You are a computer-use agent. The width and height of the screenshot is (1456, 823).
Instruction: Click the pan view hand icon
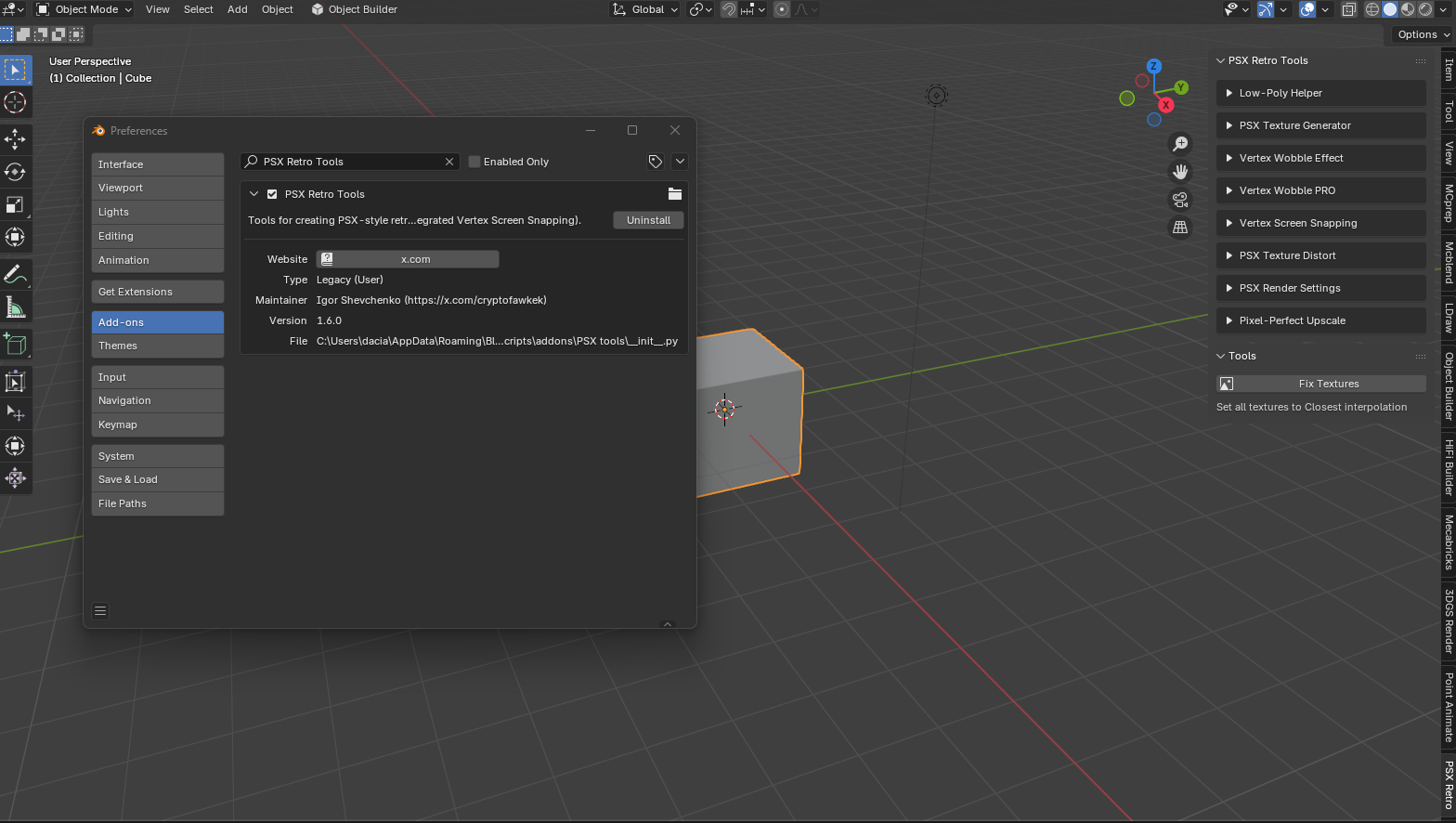click(x=1180, y=172)
